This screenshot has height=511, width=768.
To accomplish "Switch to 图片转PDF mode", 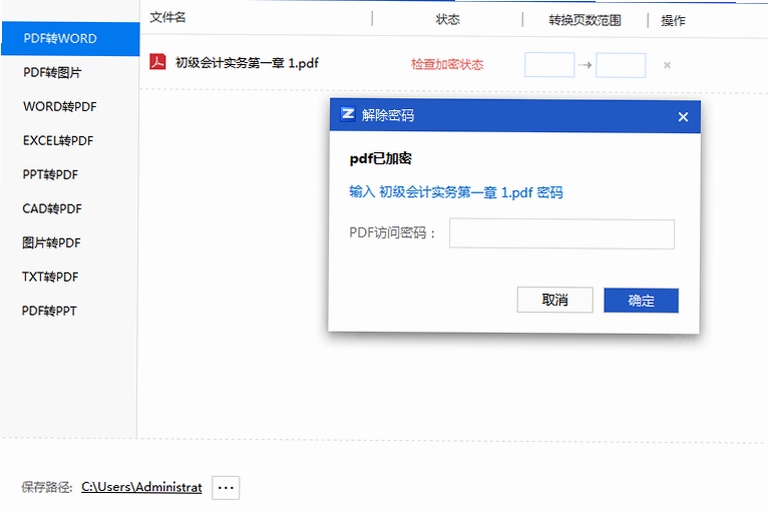I will 51,243.
